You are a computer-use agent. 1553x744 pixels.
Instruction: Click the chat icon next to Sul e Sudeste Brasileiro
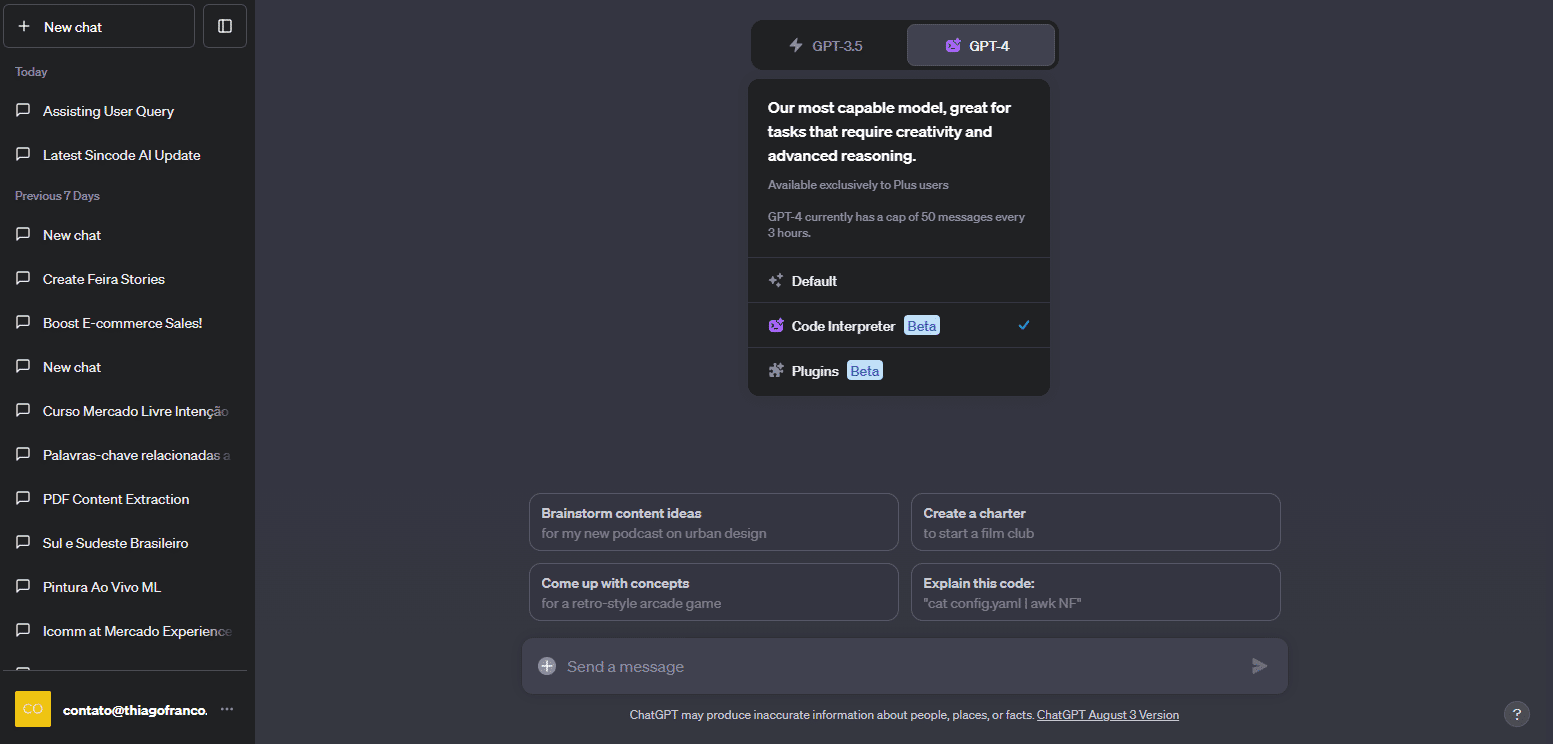[23, 543]
